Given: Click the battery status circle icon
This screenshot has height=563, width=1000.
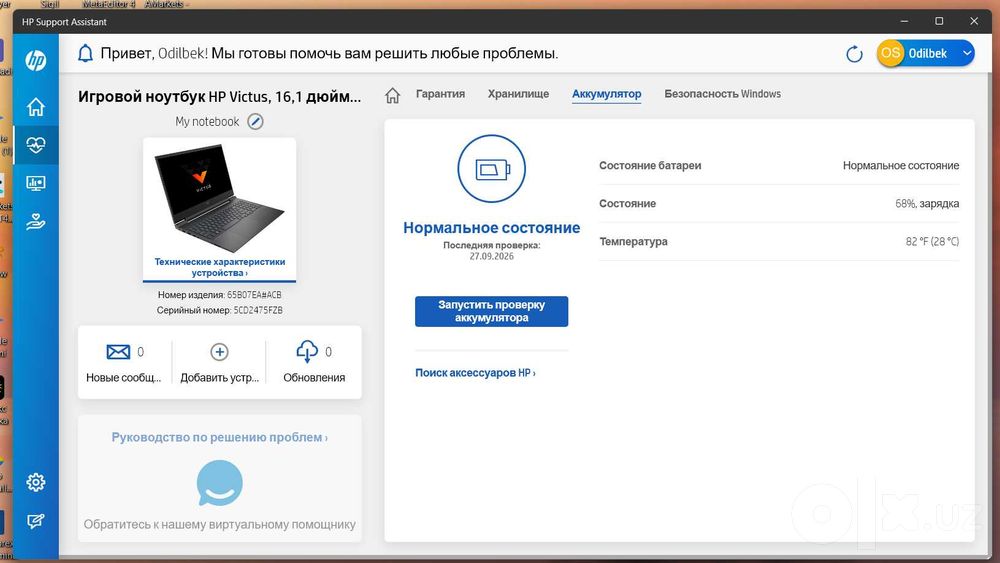Looking at the screenshot, I should pyautogui.click(x=492, y=169).
